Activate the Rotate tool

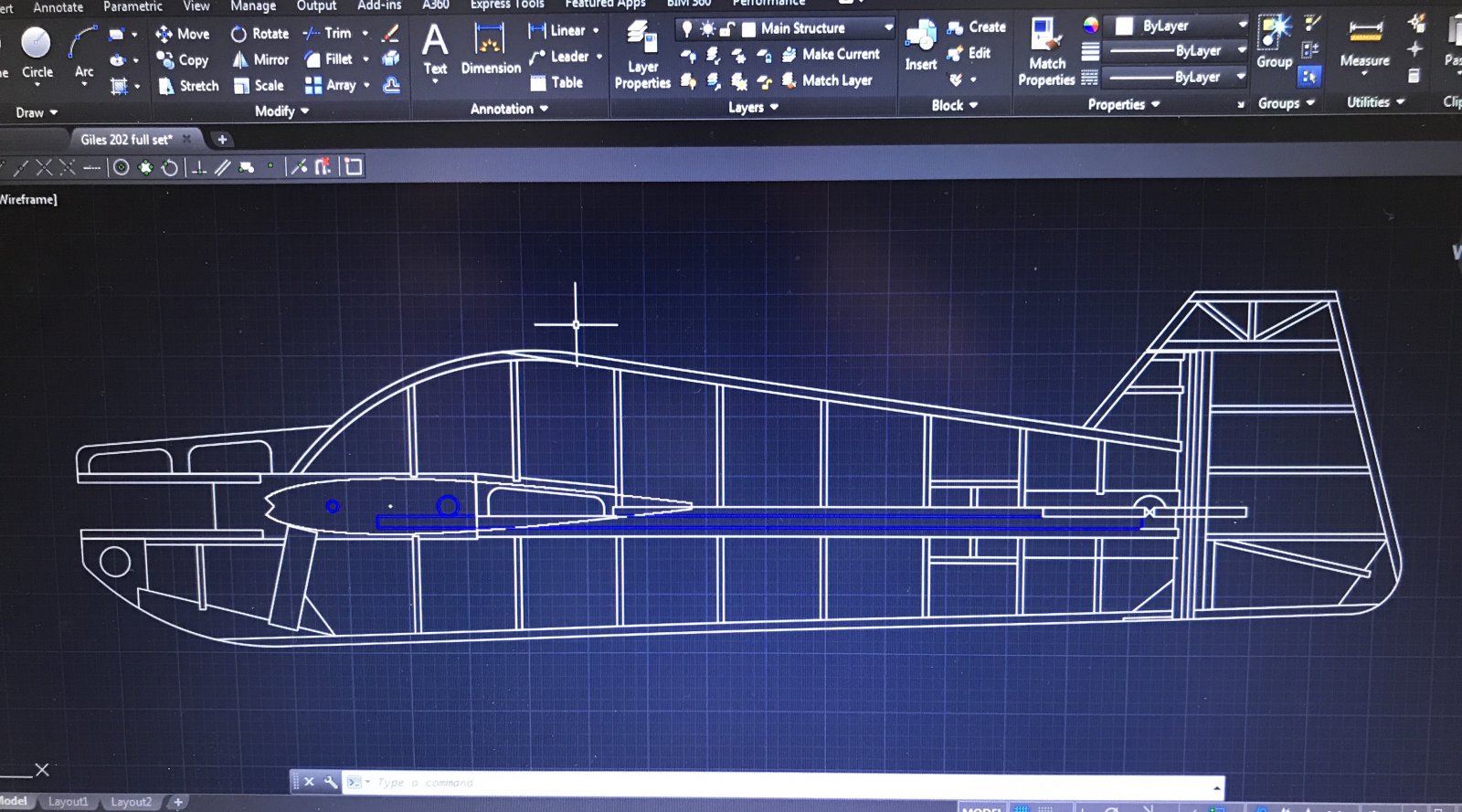(x=260, y=34)
